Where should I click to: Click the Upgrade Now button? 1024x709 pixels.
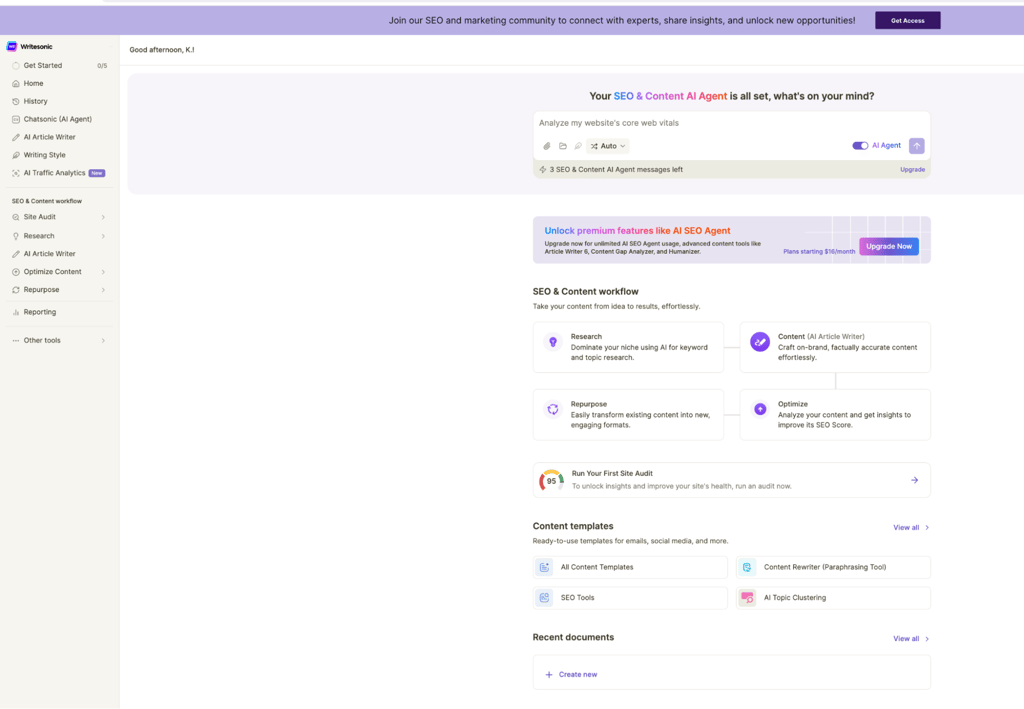coord(889,246)
